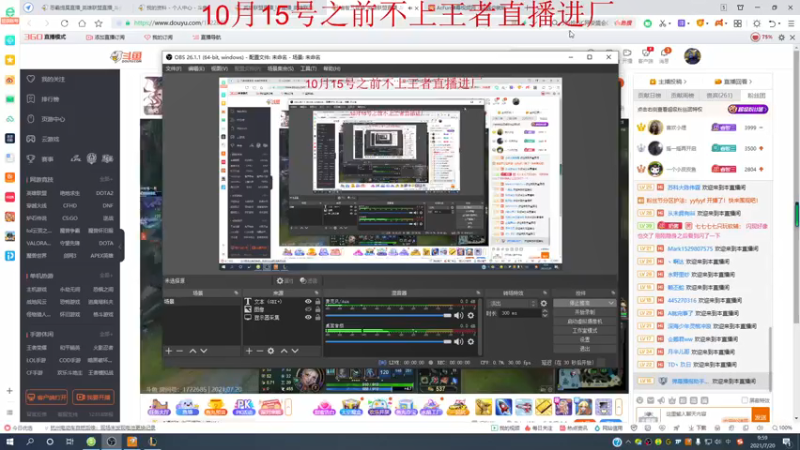Toggle block effects checkbox above chat input

coord(744,401)
